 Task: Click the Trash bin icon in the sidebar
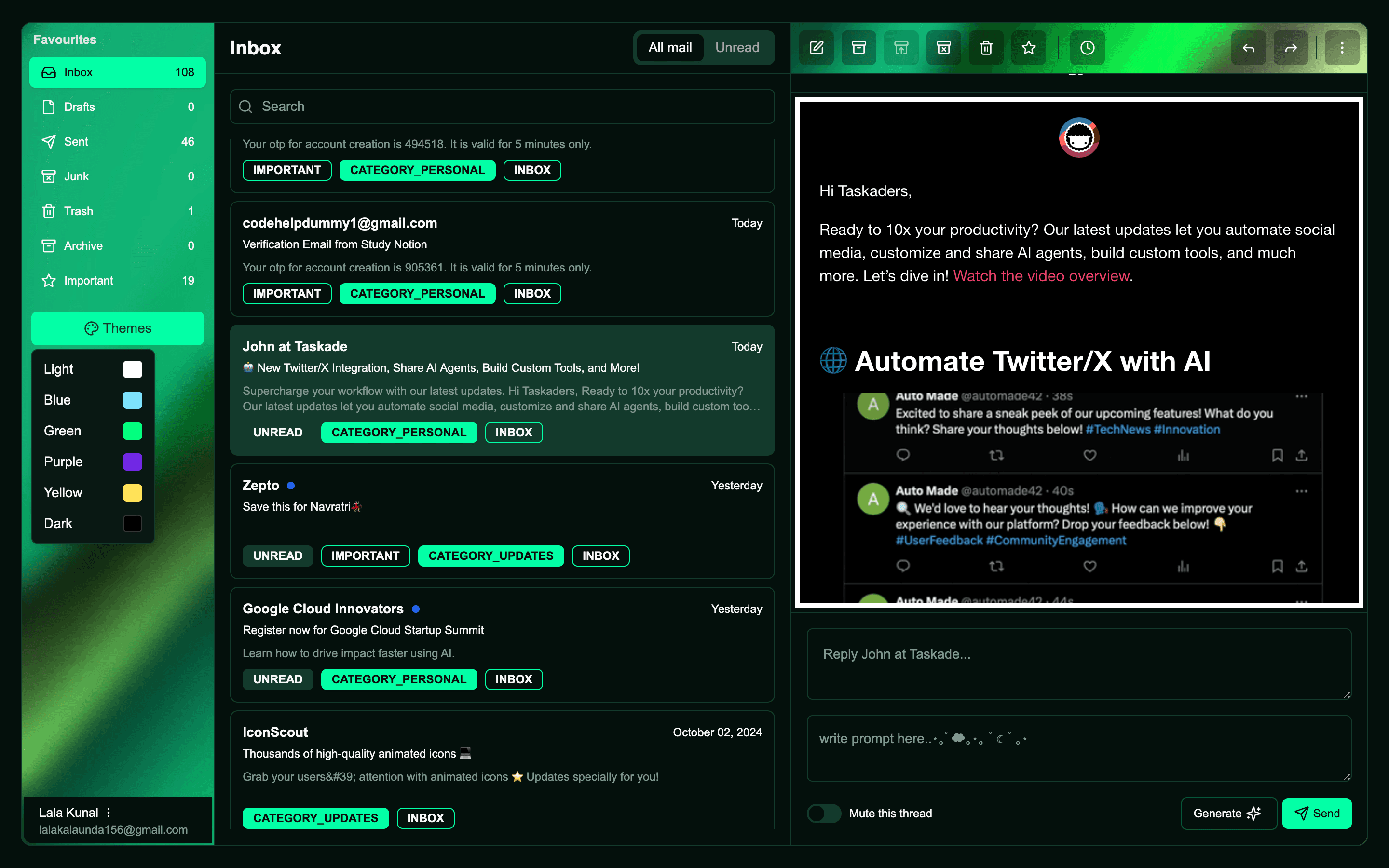tap(49, 211)
